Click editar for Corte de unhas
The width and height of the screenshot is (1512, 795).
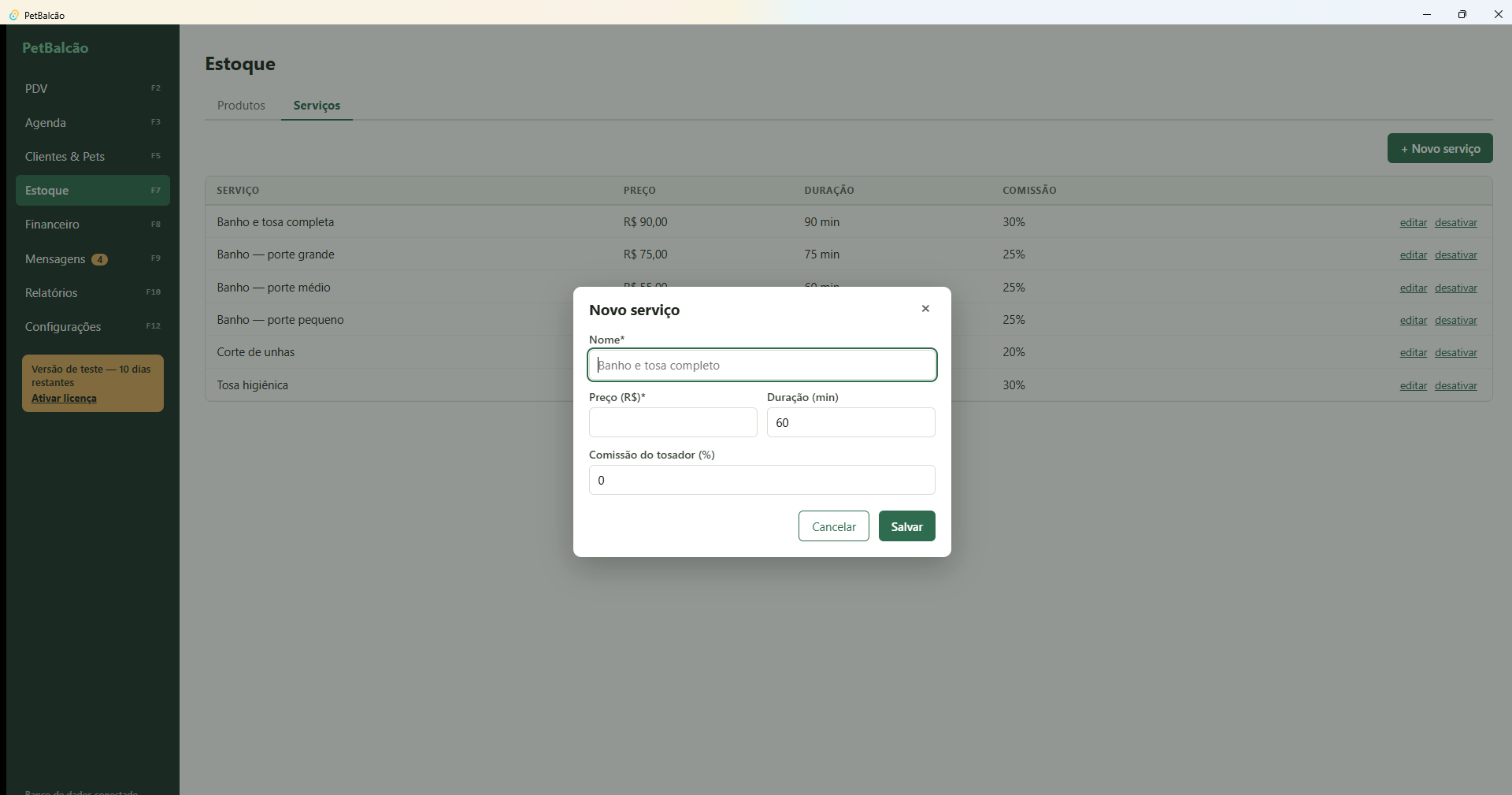click(1414, 352)
